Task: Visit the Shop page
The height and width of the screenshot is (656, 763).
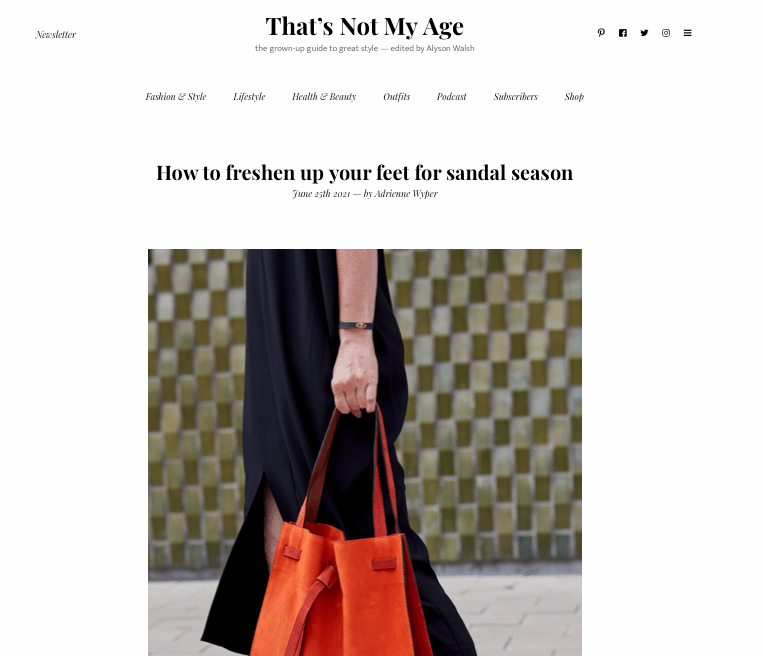Action: pyautogui.click(x=574, y=96)
